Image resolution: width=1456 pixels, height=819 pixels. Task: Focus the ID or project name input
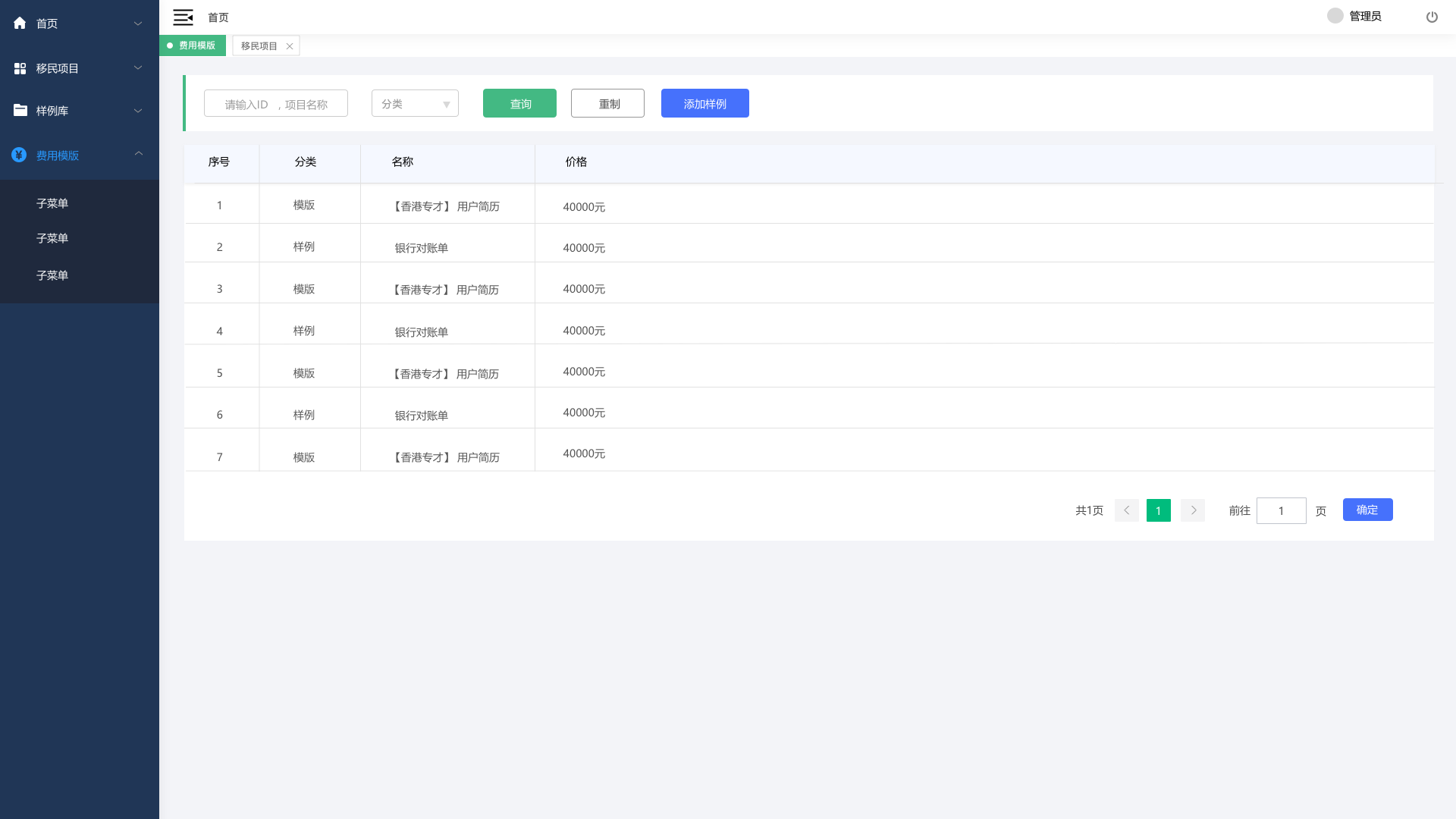coord(276,104)
